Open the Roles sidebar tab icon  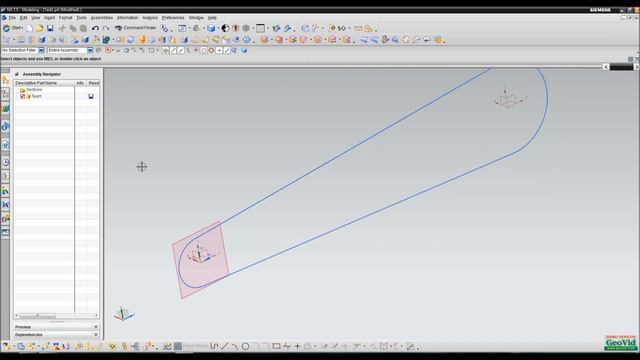(5, 219)
